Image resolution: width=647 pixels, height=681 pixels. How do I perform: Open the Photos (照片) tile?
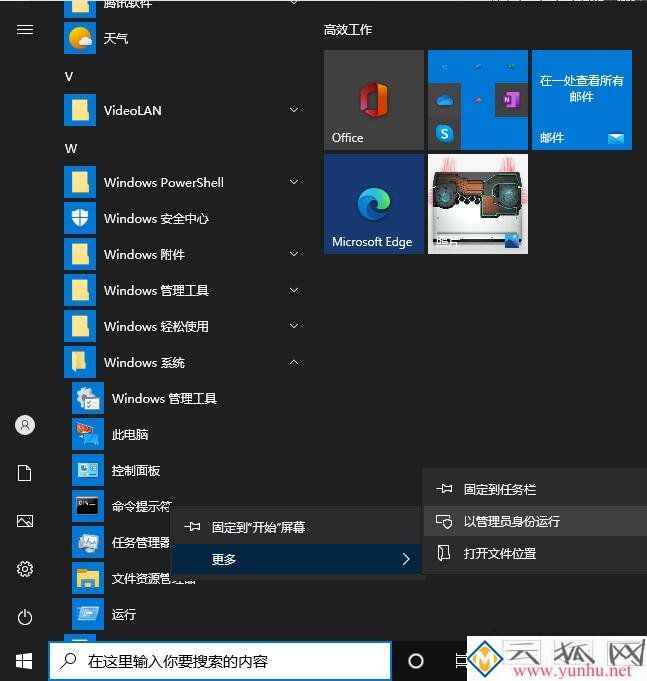point(478,204)
